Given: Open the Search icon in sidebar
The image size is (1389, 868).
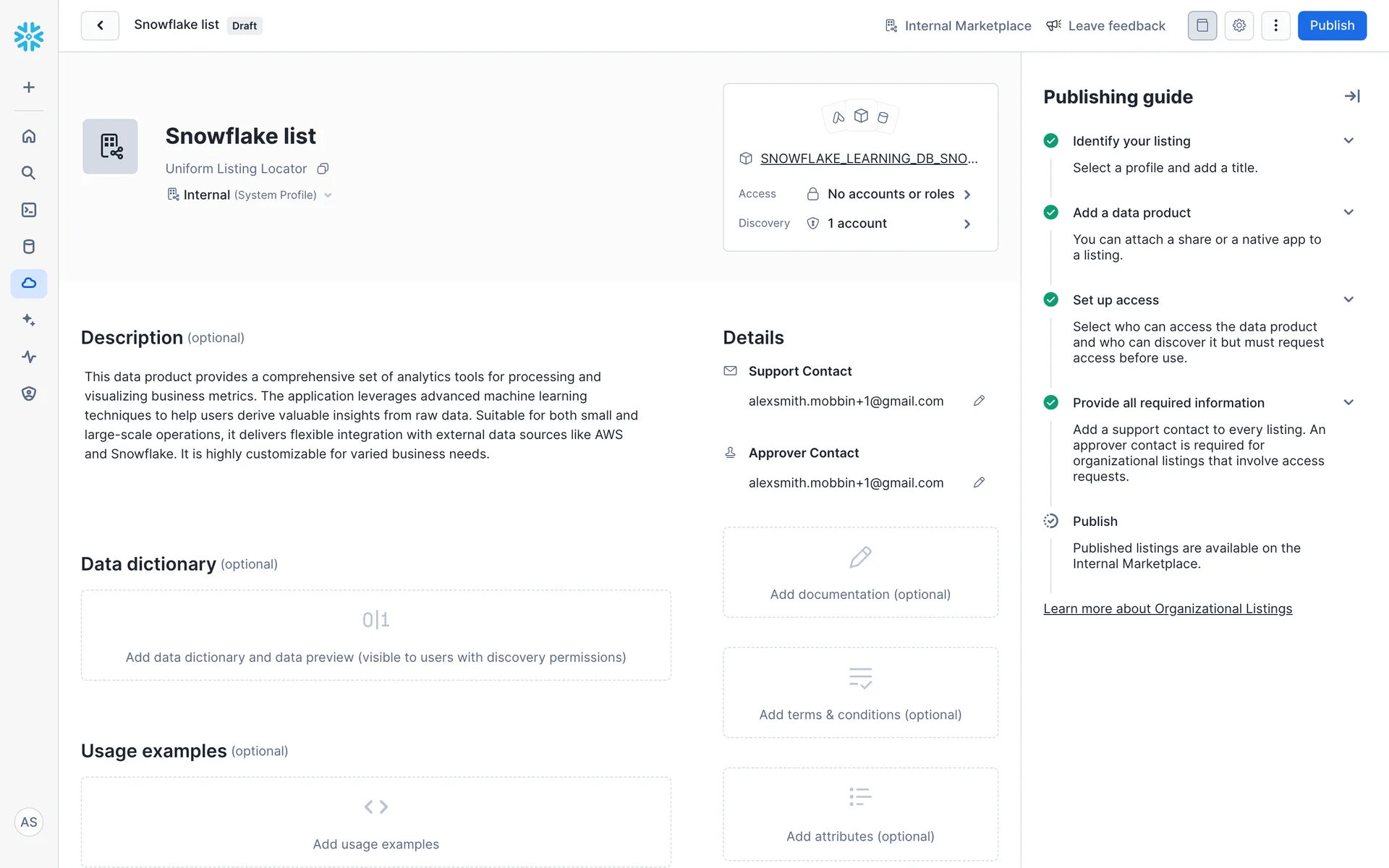Looking at the screenshot, I should (29, 173).
